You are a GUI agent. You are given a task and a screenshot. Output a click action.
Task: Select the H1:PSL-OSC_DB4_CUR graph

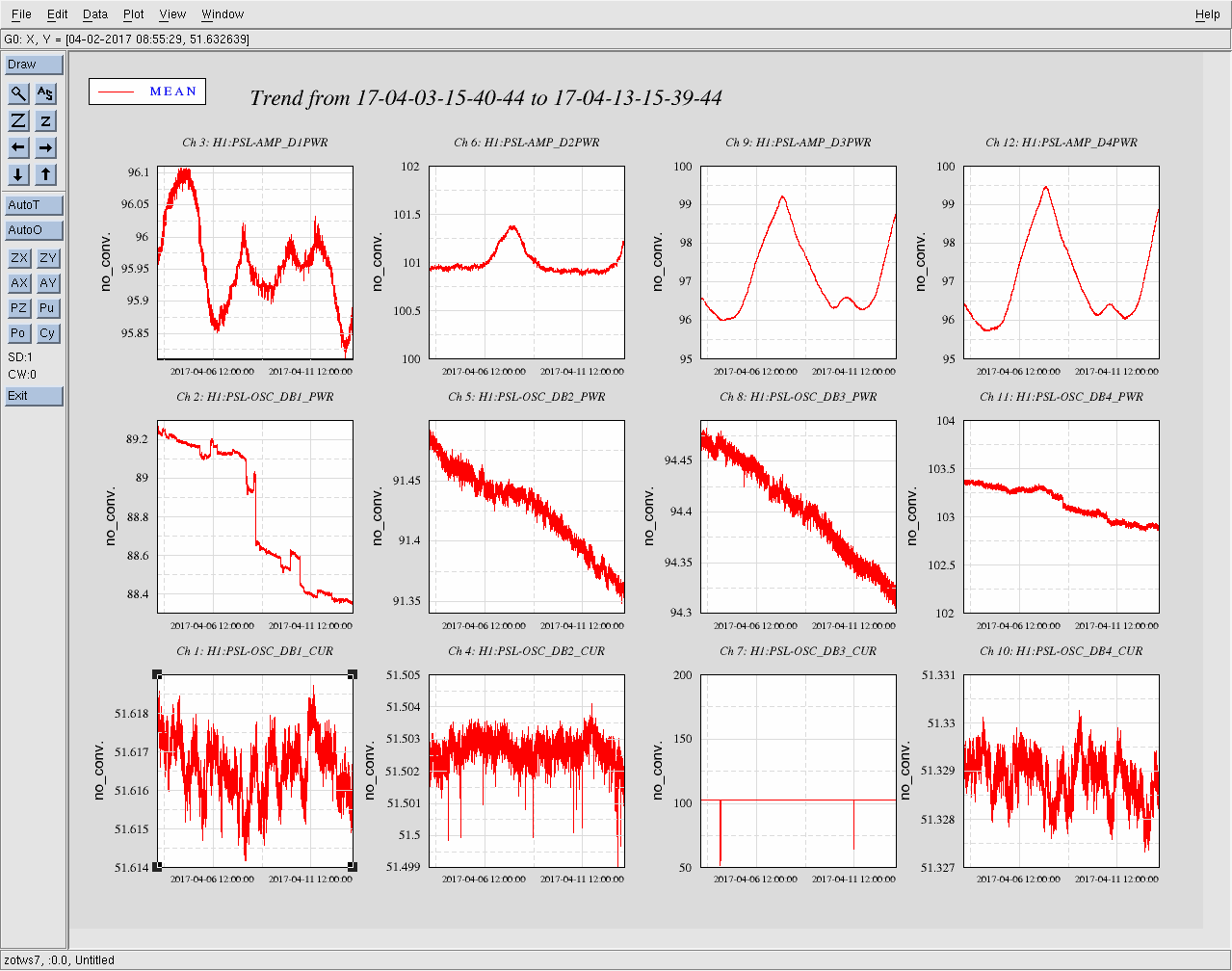pyautogui.click(x=1062, y=772)
